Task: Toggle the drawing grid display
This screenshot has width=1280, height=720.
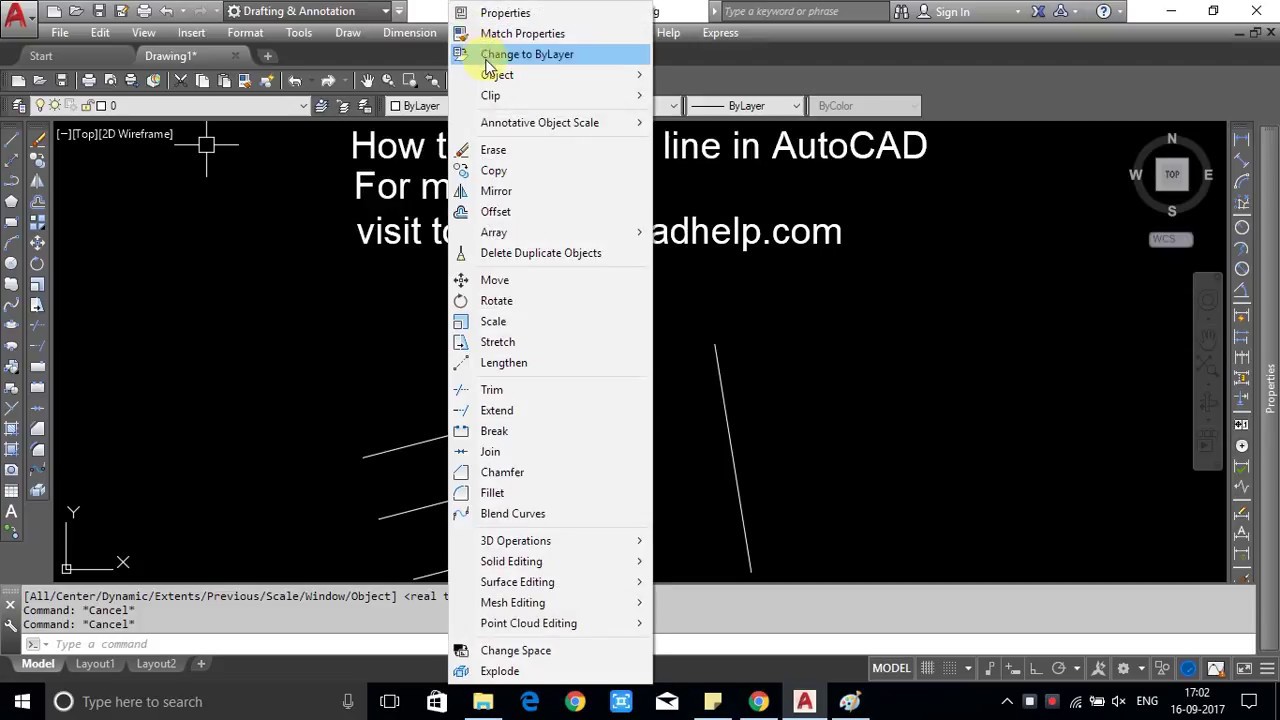Action: [927, 668]
